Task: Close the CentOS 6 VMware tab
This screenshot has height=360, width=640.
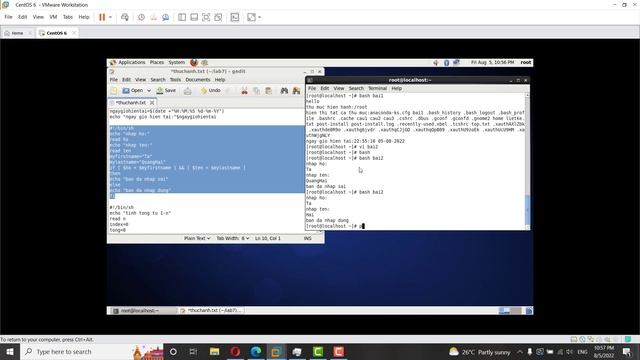Action: click(x=74, y=33)
